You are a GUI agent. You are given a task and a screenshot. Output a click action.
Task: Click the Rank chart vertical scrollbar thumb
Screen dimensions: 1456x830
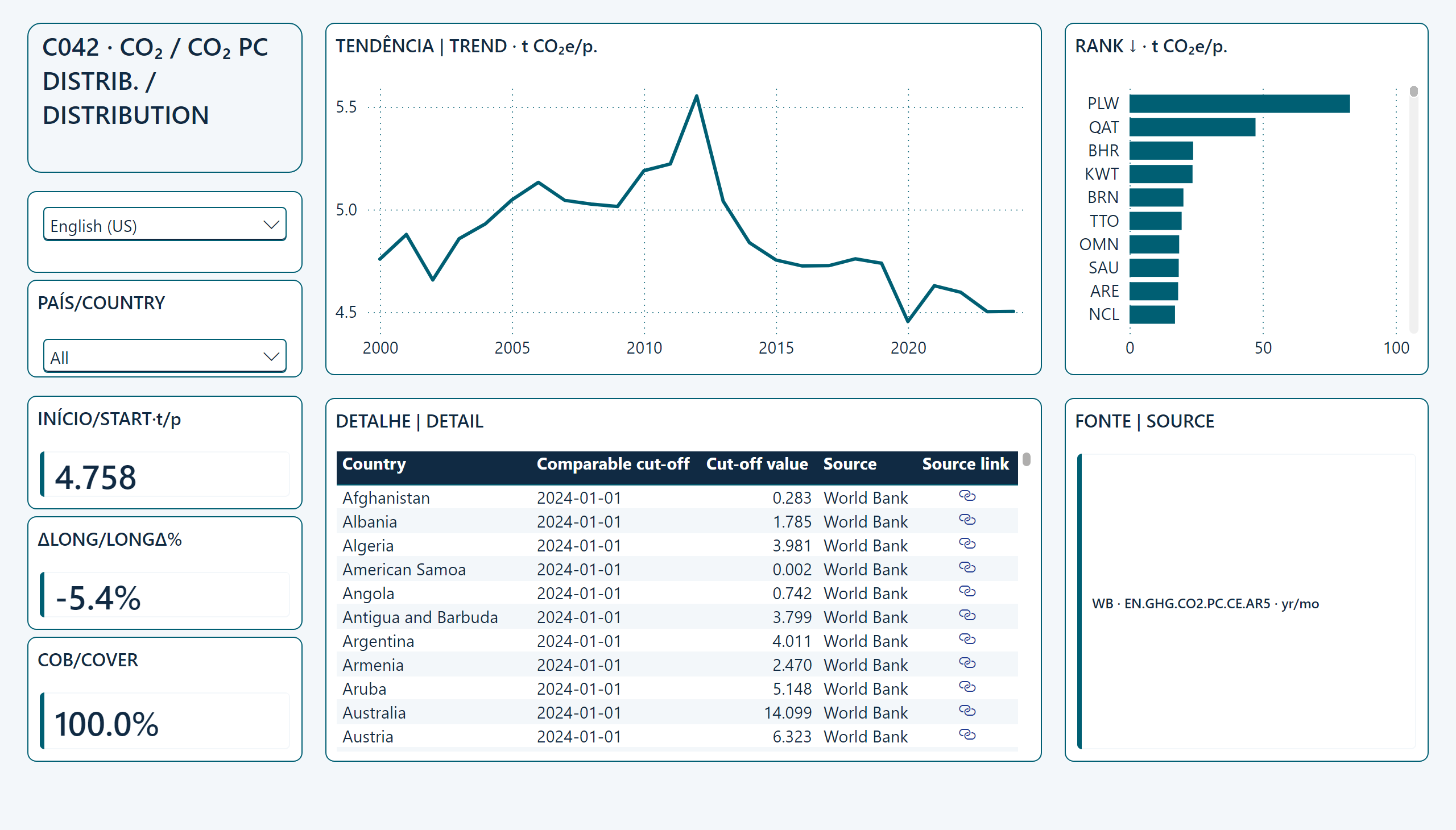(1413, 91)
